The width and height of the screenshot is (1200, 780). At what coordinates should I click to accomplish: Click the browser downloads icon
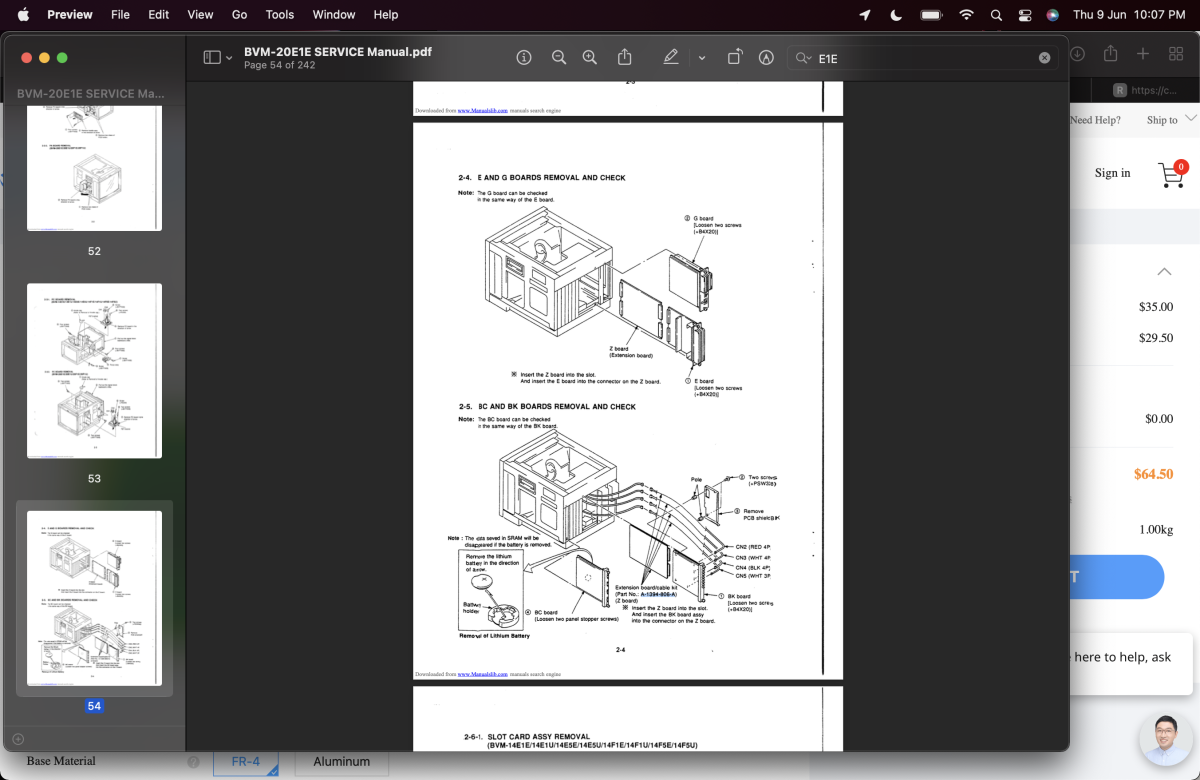pyautogui.click(x=1078, y=54)
